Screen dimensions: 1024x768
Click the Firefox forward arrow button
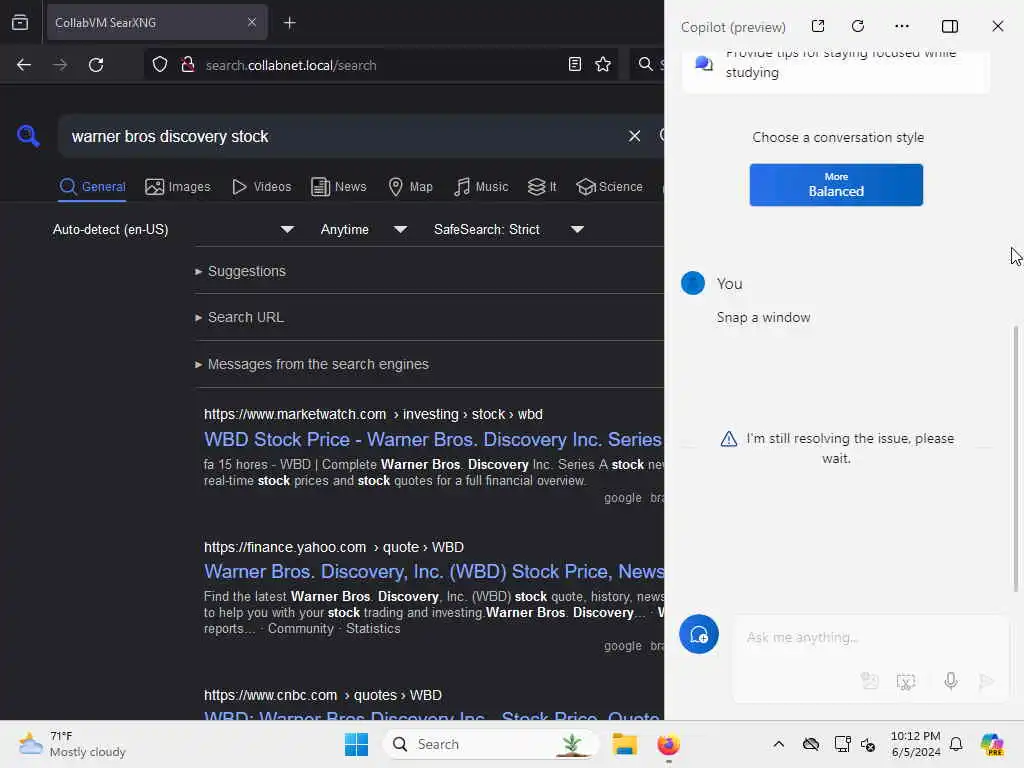tap(60, 65)
